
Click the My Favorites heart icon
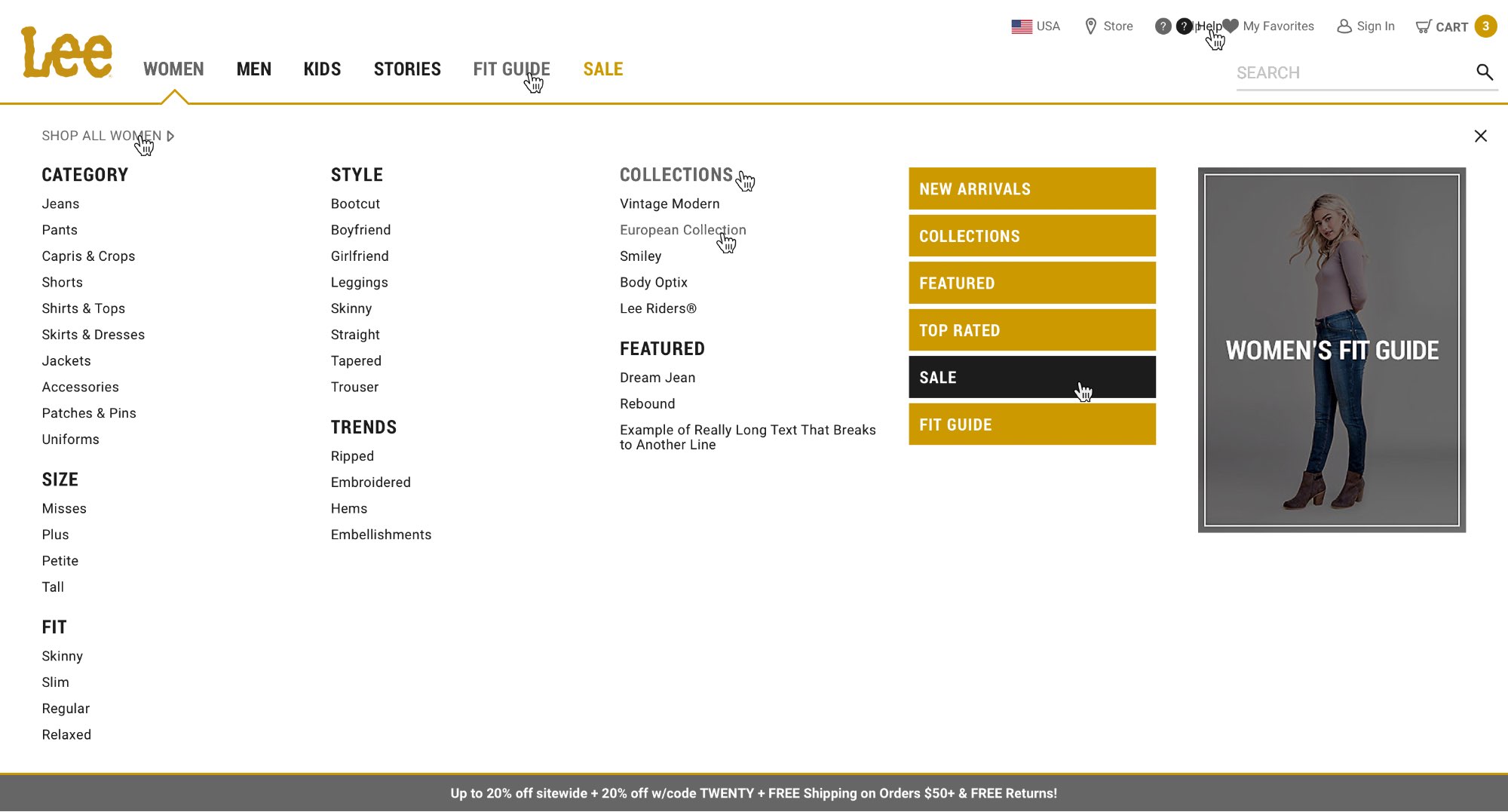click(1231, 26)
